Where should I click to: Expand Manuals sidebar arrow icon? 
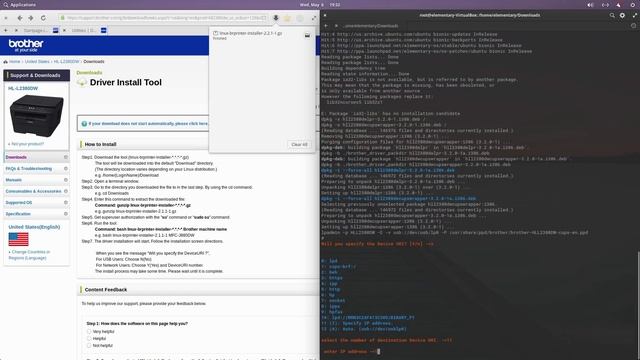coord(66,180)
